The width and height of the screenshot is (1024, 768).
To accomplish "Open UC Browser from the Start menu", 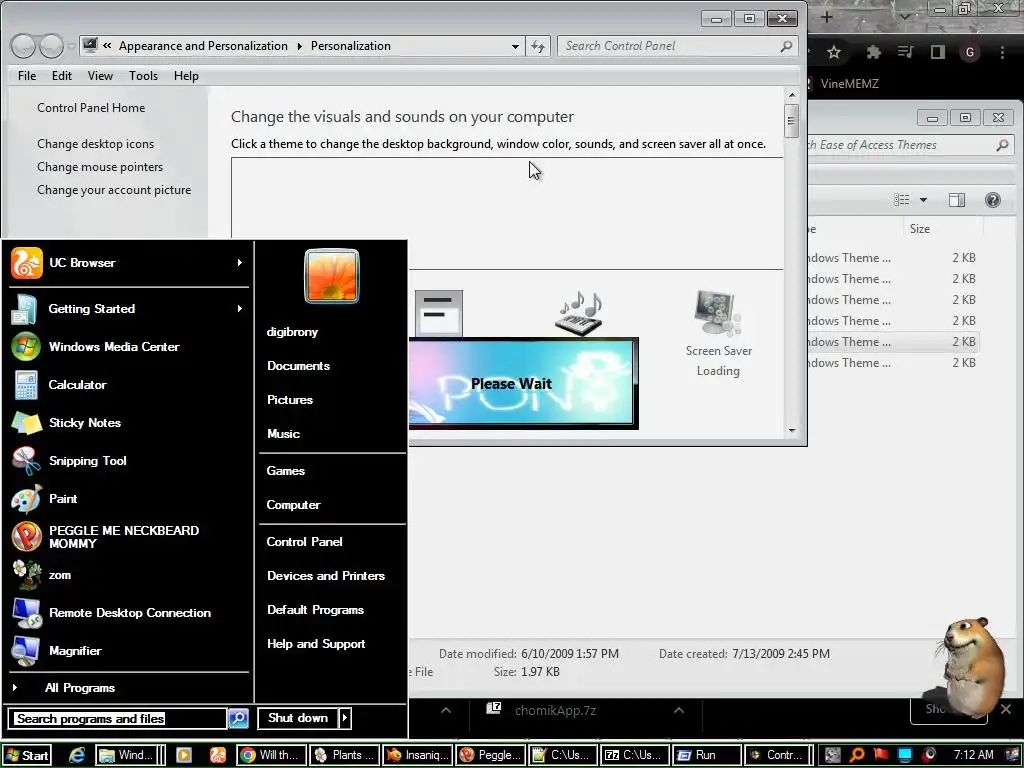I will pos(129,263).
